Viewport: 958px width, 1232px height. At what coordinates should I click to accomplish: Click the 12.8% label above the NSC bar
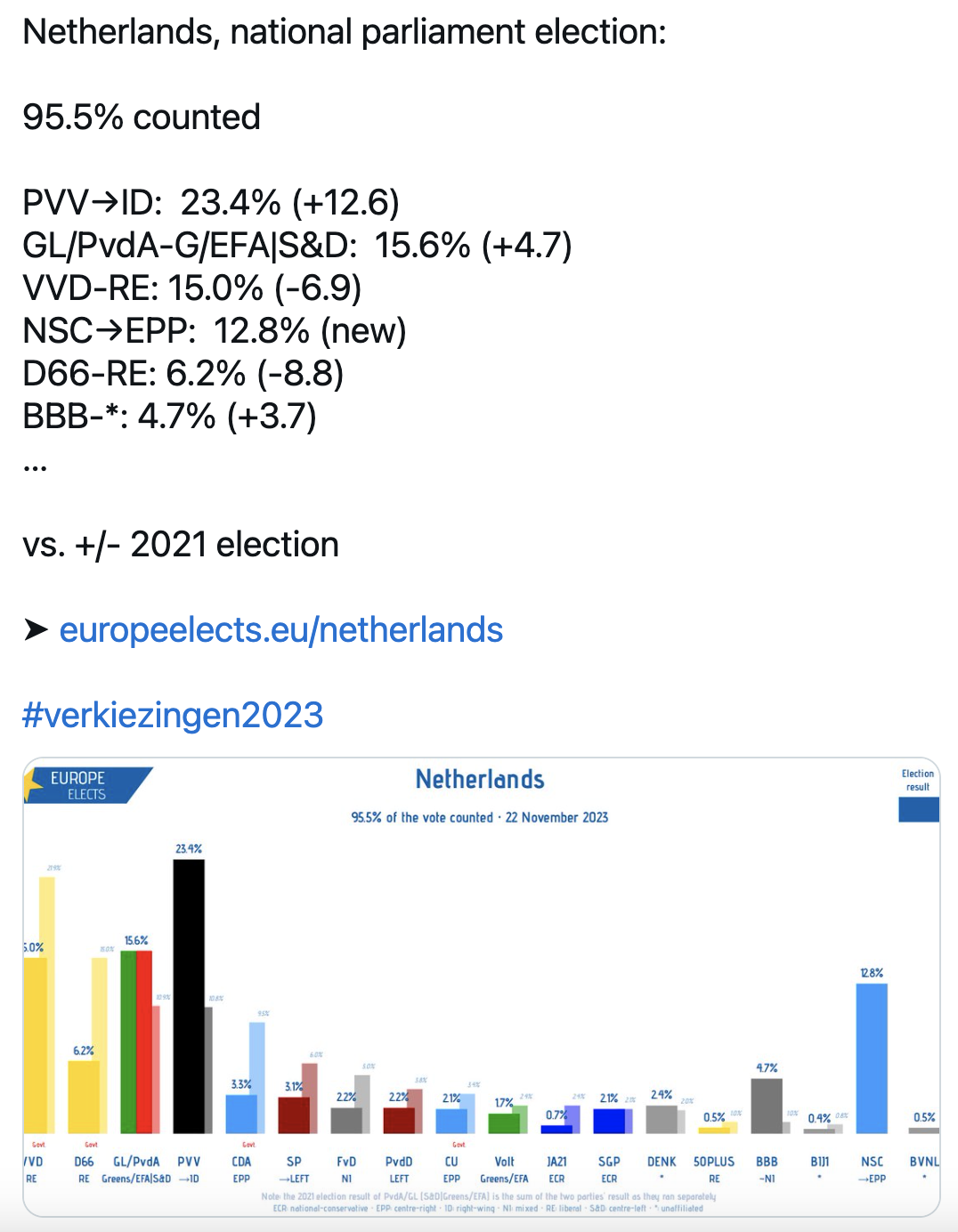tap(872, 973)
